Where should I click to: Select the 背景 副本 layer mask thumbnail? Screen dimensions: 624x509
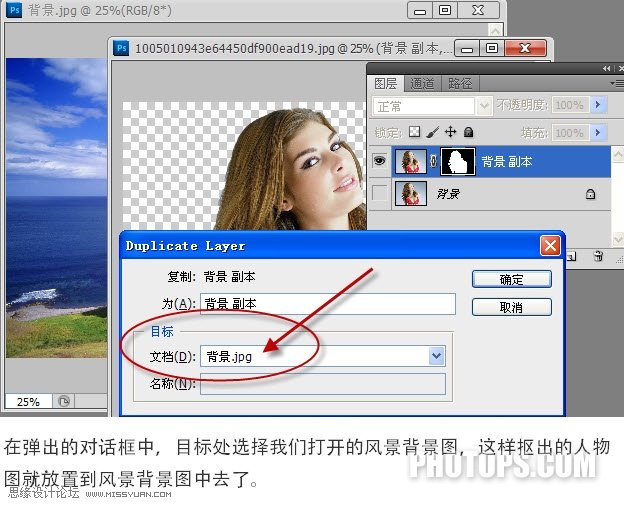pos(458,161)
